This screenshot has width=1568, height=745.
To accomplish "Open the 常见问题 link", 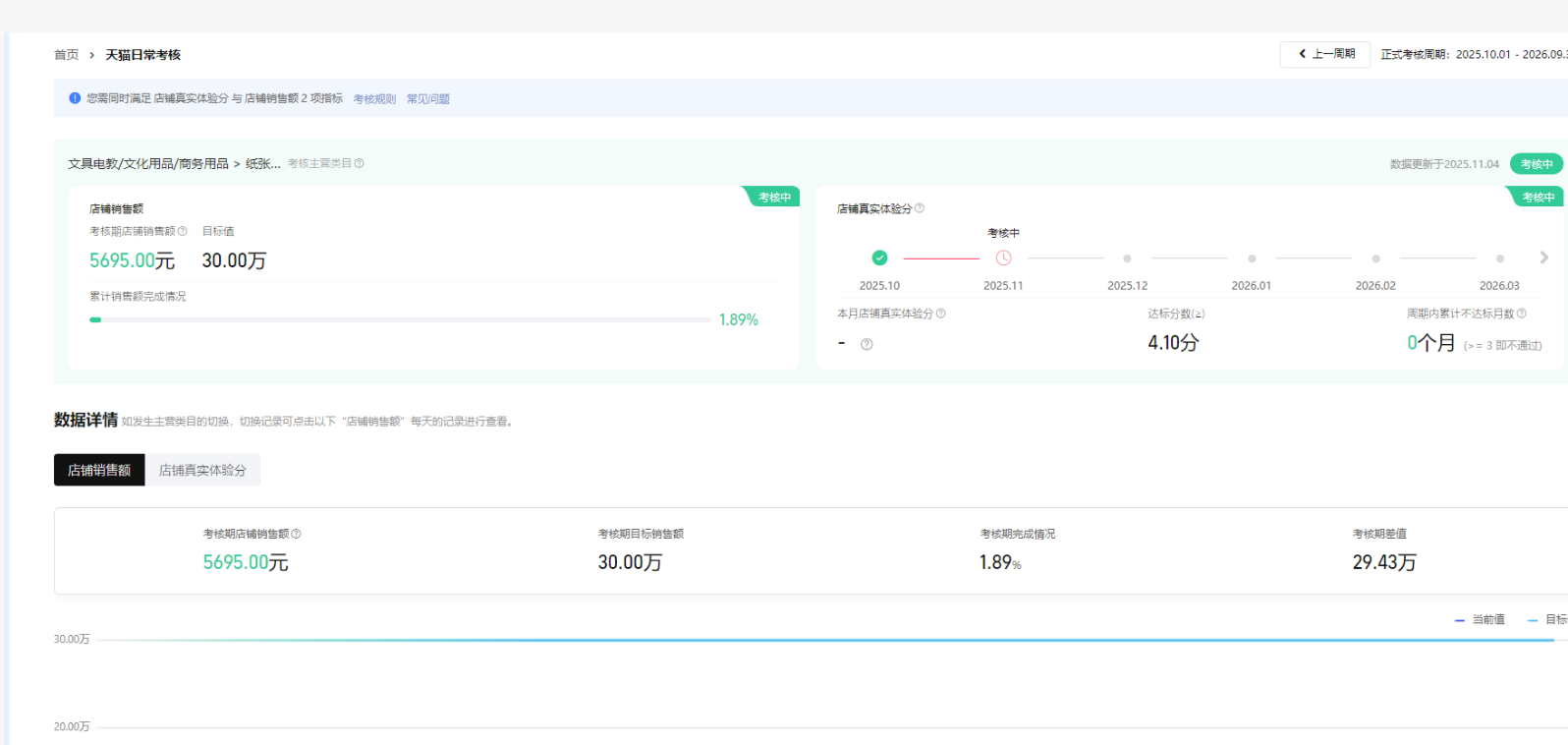I will [x=428, y=99].
